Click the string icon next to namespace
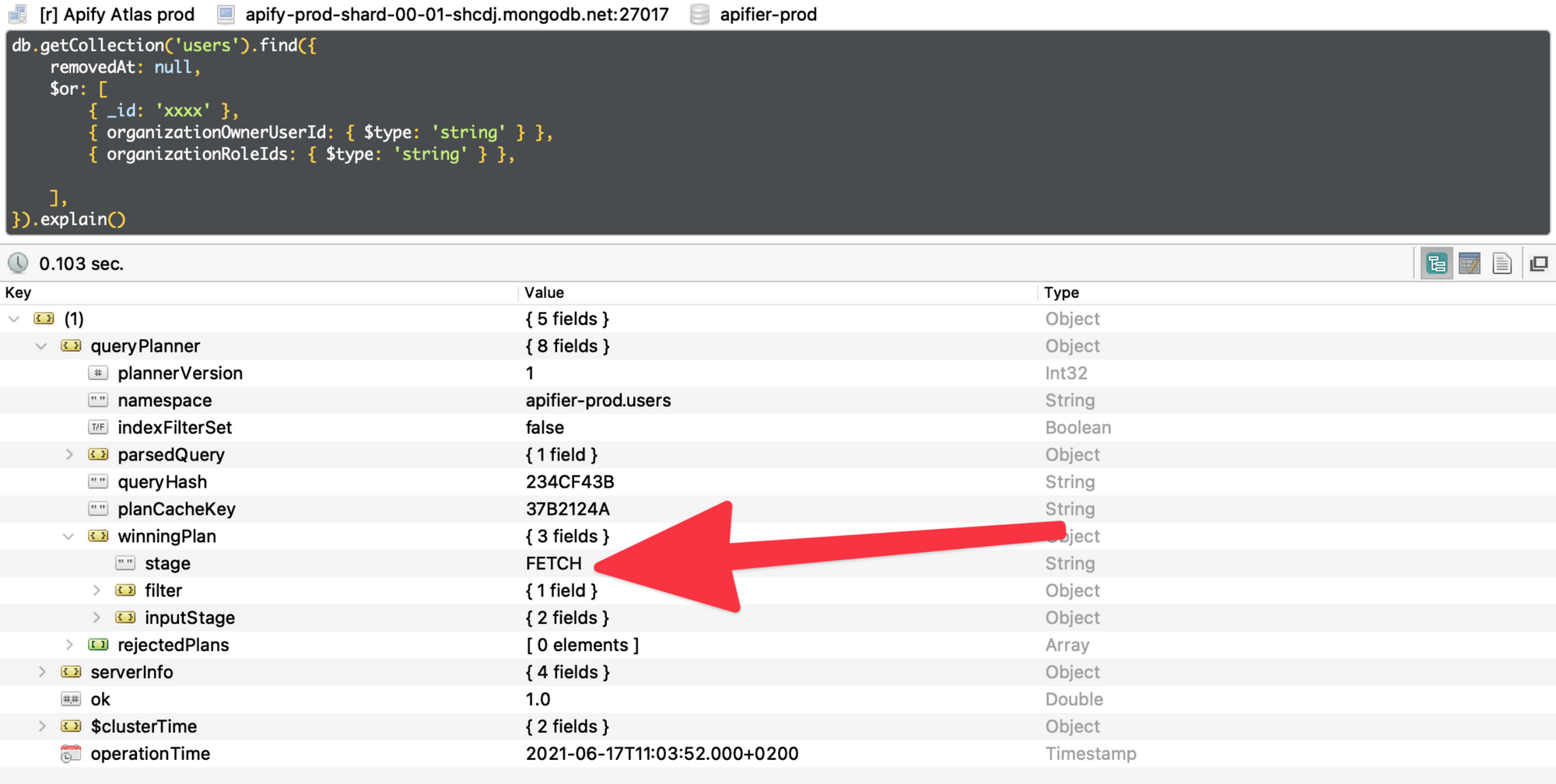 98,401
